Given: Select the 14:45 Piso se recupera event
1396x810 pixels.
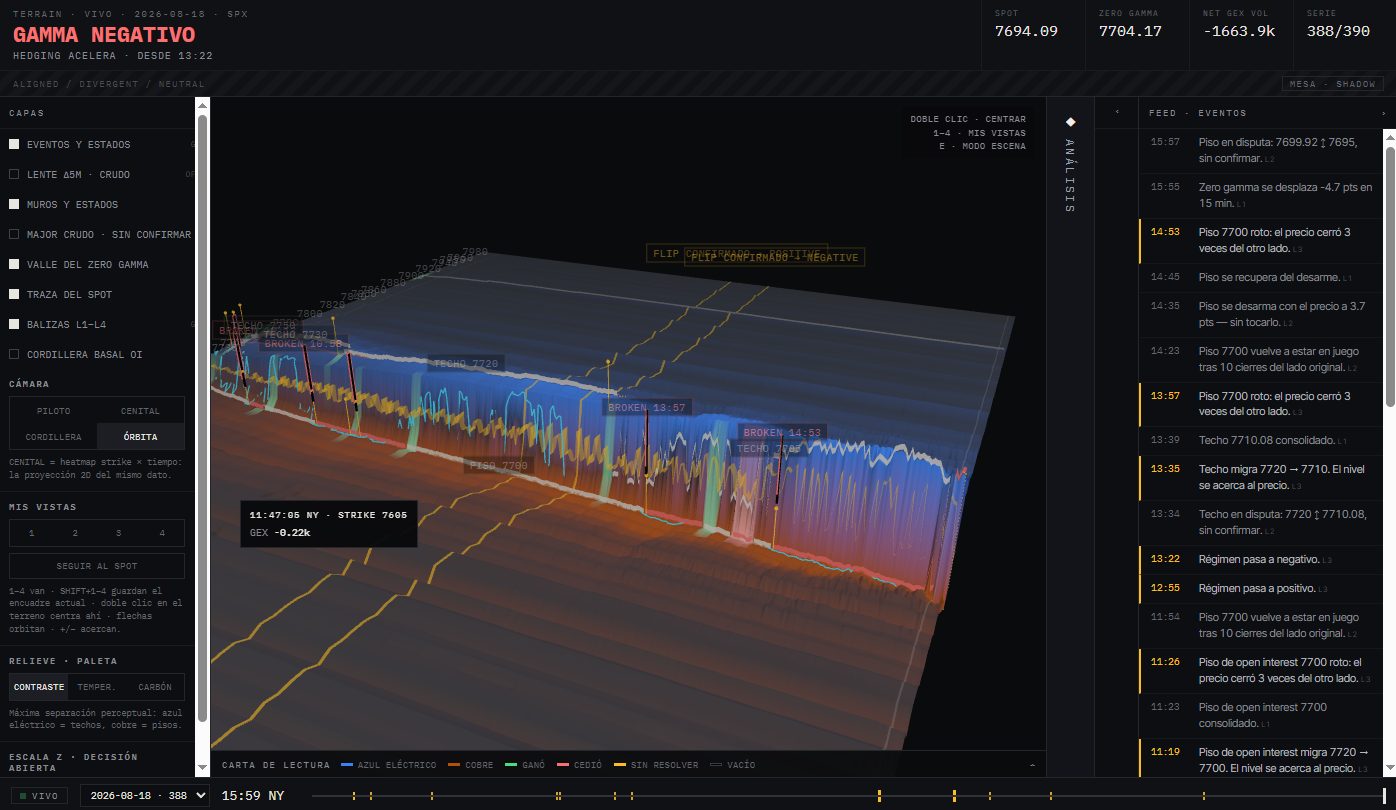Looking at the screenshot, I should [1260, 277].
